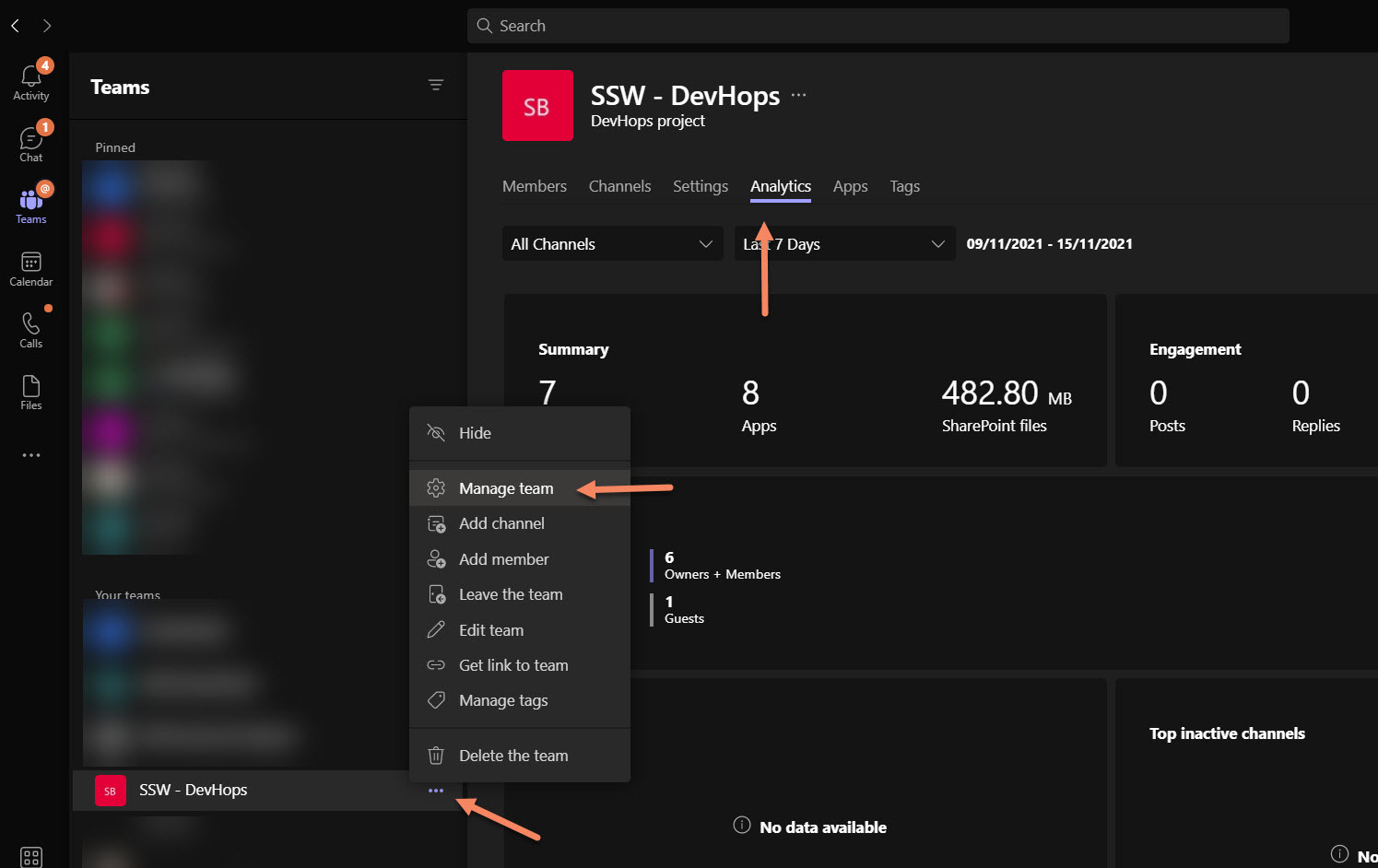
Task: Click the Search input field
Action: (x=877, y=26)
